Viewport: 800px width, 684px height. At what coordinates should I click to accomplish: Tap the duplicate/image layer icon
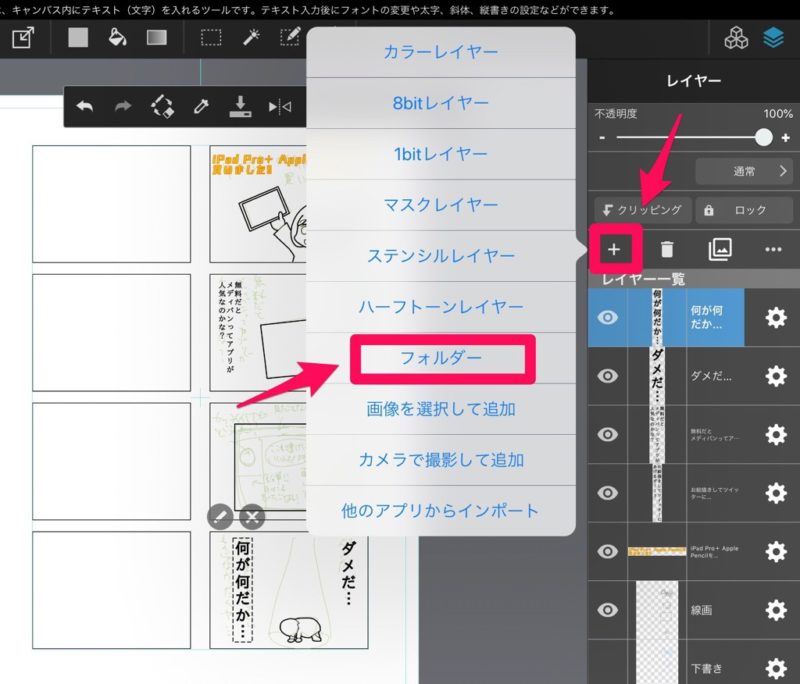(x=720, y=249)
